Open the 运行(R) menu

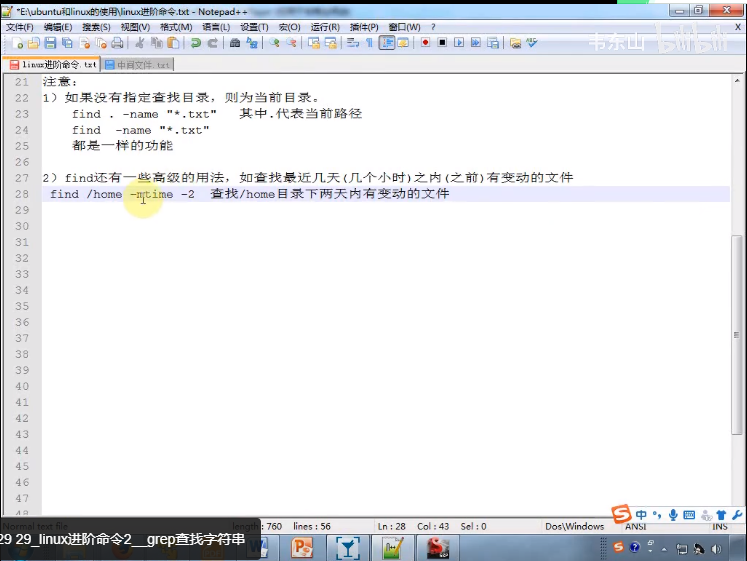click(325, 27)
